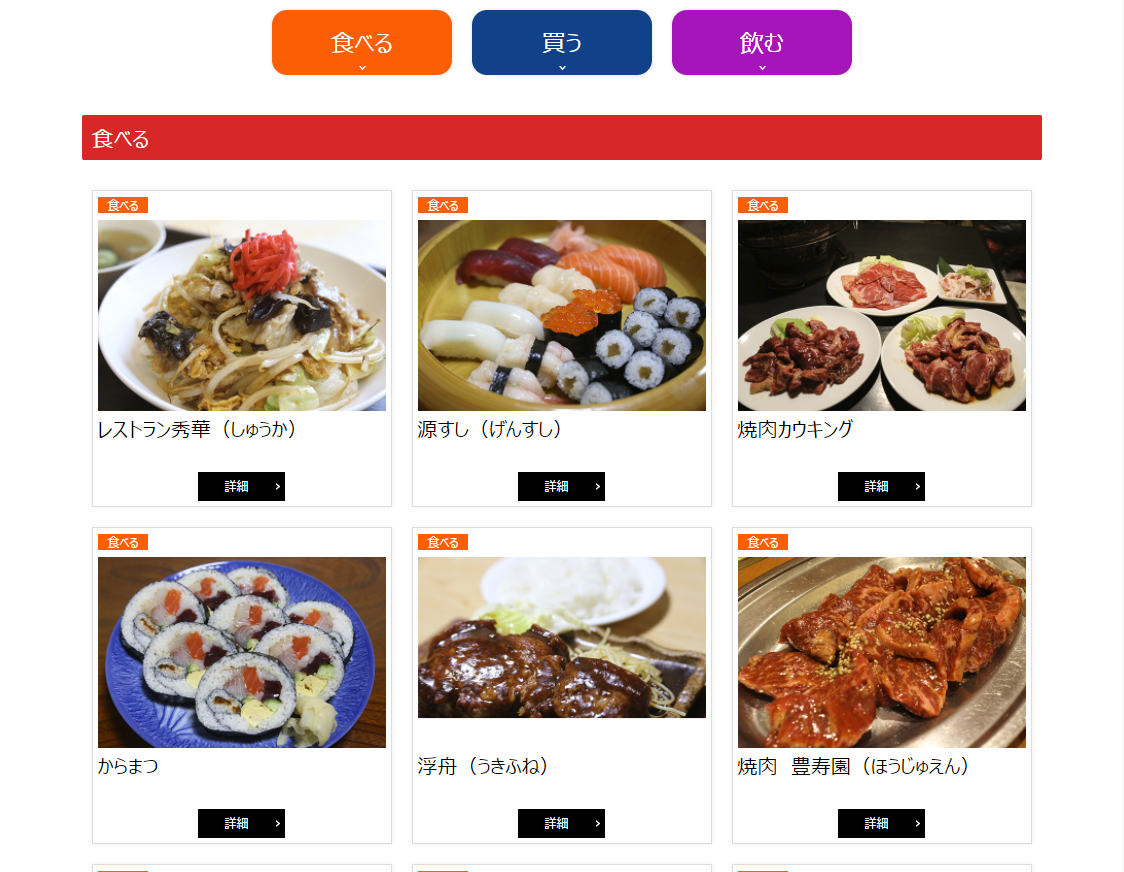
Task: Click 詳細 button for 源すし
Action: click(x=561, y=486)
